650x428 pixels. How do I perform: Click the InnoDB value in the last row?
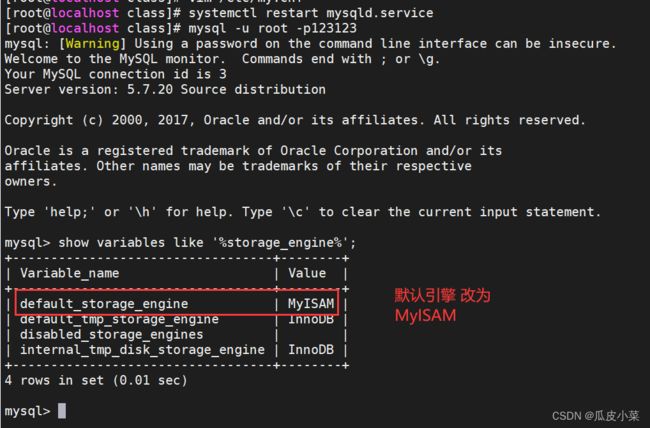pyautogui.click(x=311, y=350)
